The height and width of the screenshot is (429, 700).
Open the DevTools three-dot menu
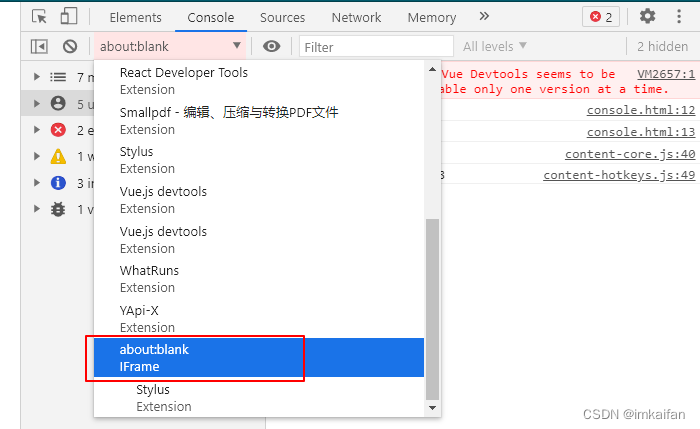coord(679,17)
